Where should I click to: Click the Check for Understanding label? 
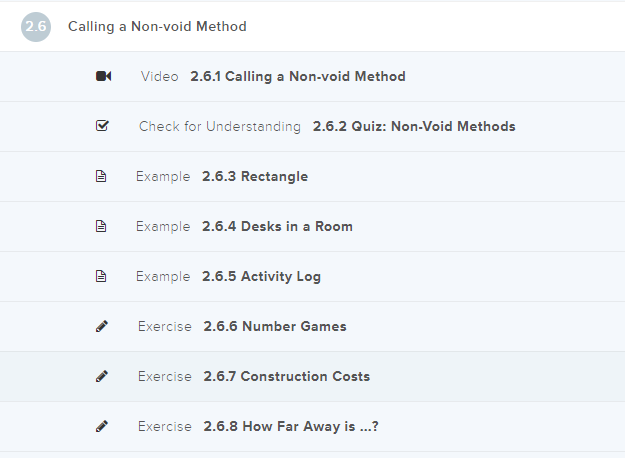coord(220,126)
